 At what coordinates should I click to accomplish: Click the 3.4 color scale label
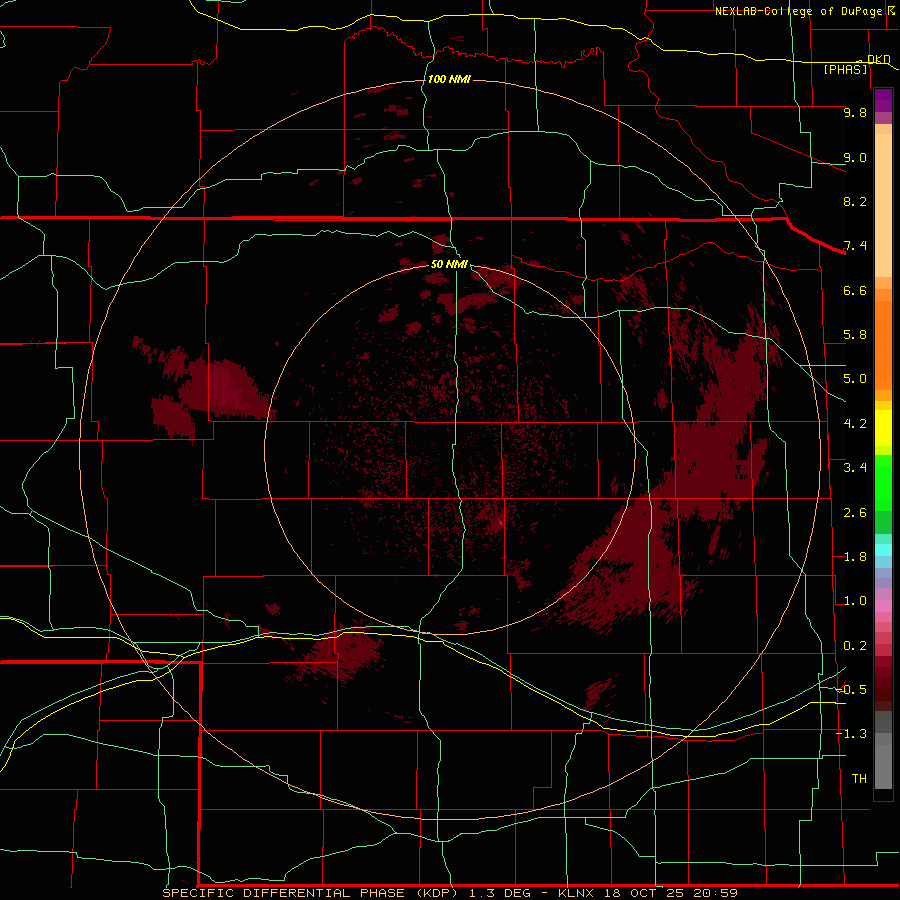coord(855,468)
